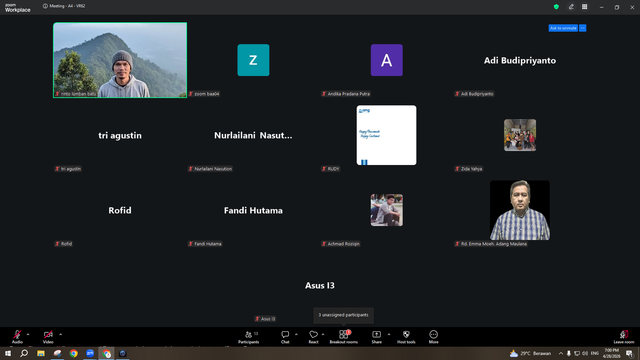The image size is (640, 360).
Task: View the green encryption shield icon
Action: pos(556,7)
